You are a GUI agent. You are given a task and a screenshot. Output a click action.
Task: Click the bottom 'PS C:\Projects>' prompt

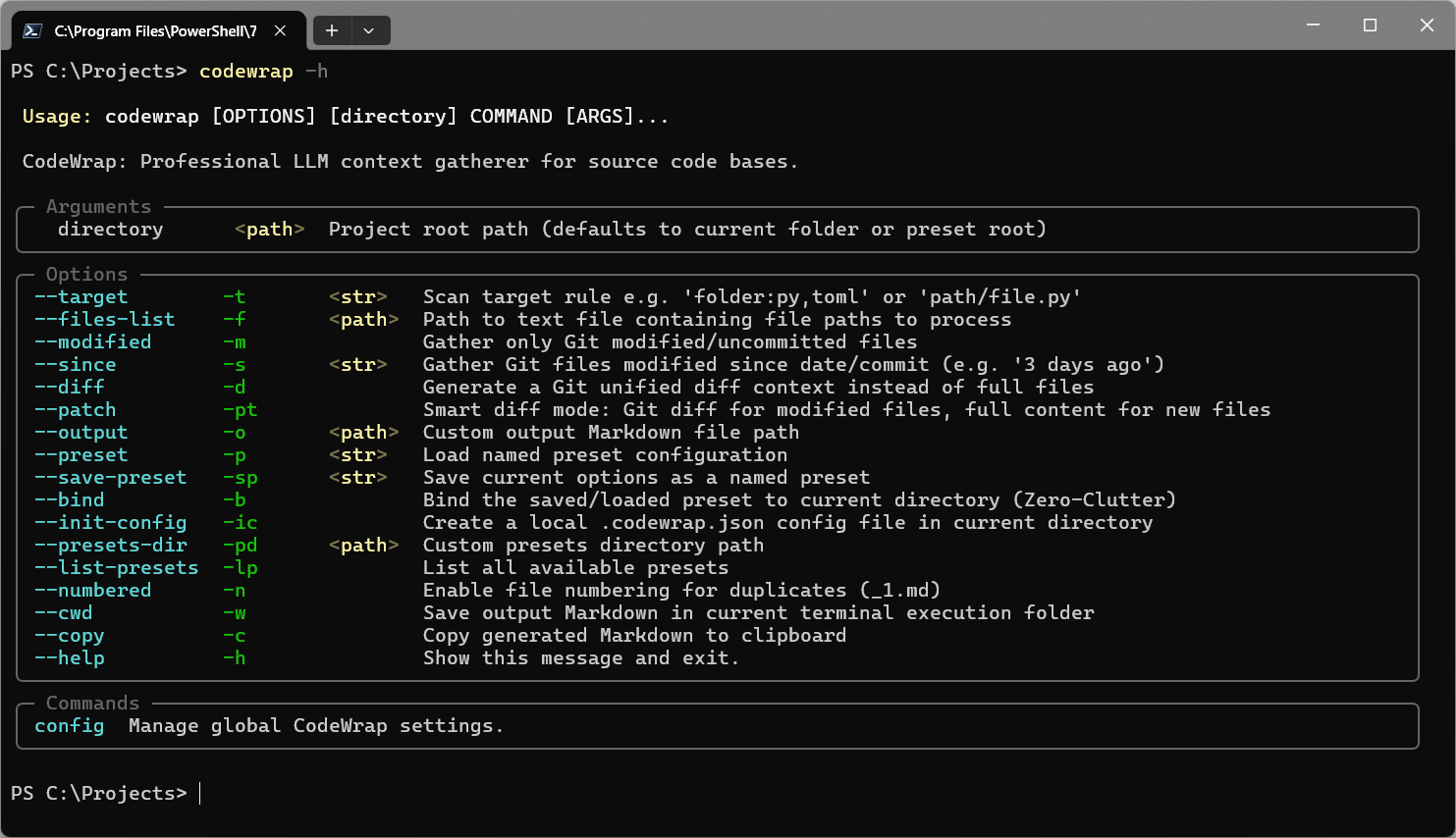tap(99, 794)
